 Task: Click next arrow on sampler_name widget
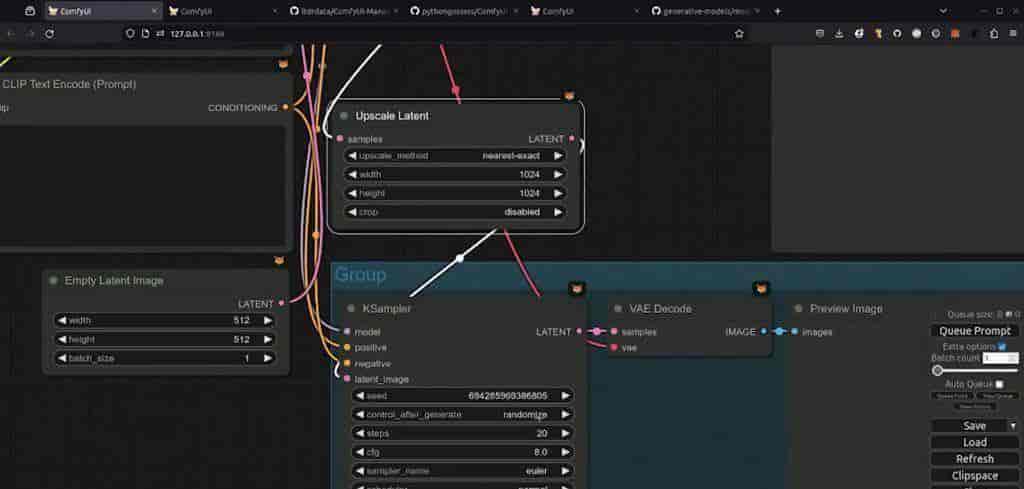[x=566, y=471]
